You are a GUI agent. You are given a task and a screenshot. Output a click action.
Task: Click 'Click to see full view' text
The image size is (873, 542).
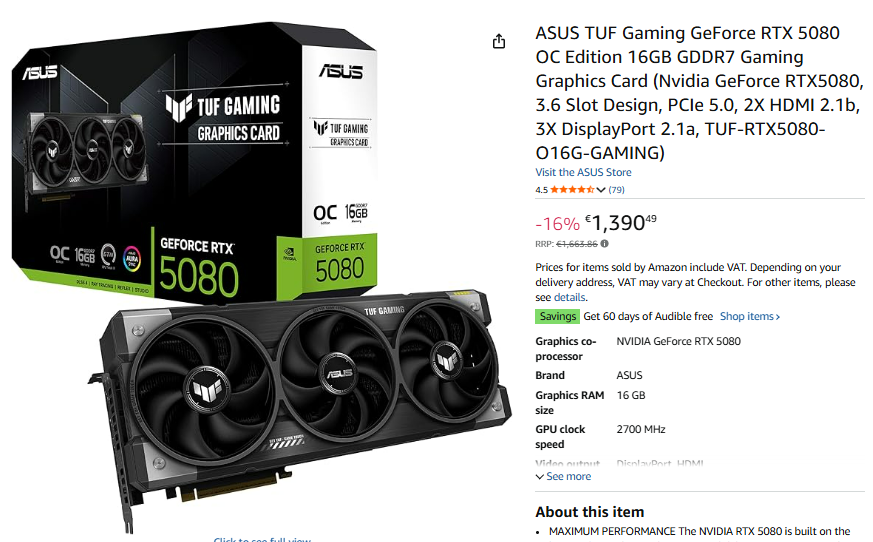click(x=262, y=539)
